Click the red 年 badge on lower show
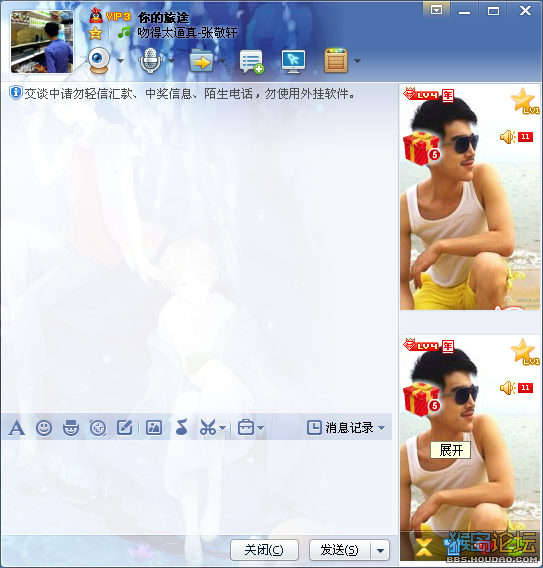The width and height of the screenshot is (543, 568). click(x=448, y=346)
